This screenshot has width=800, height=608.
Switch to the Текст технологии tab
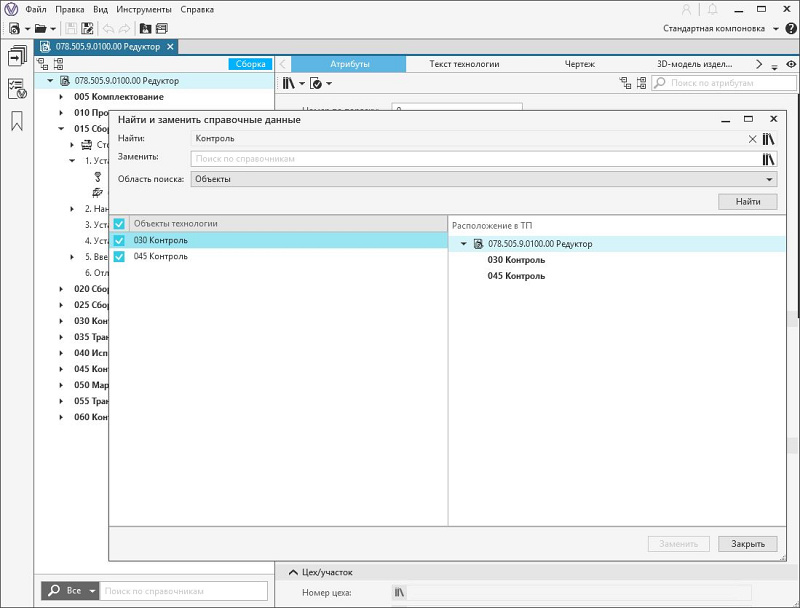tap(464, 64)
